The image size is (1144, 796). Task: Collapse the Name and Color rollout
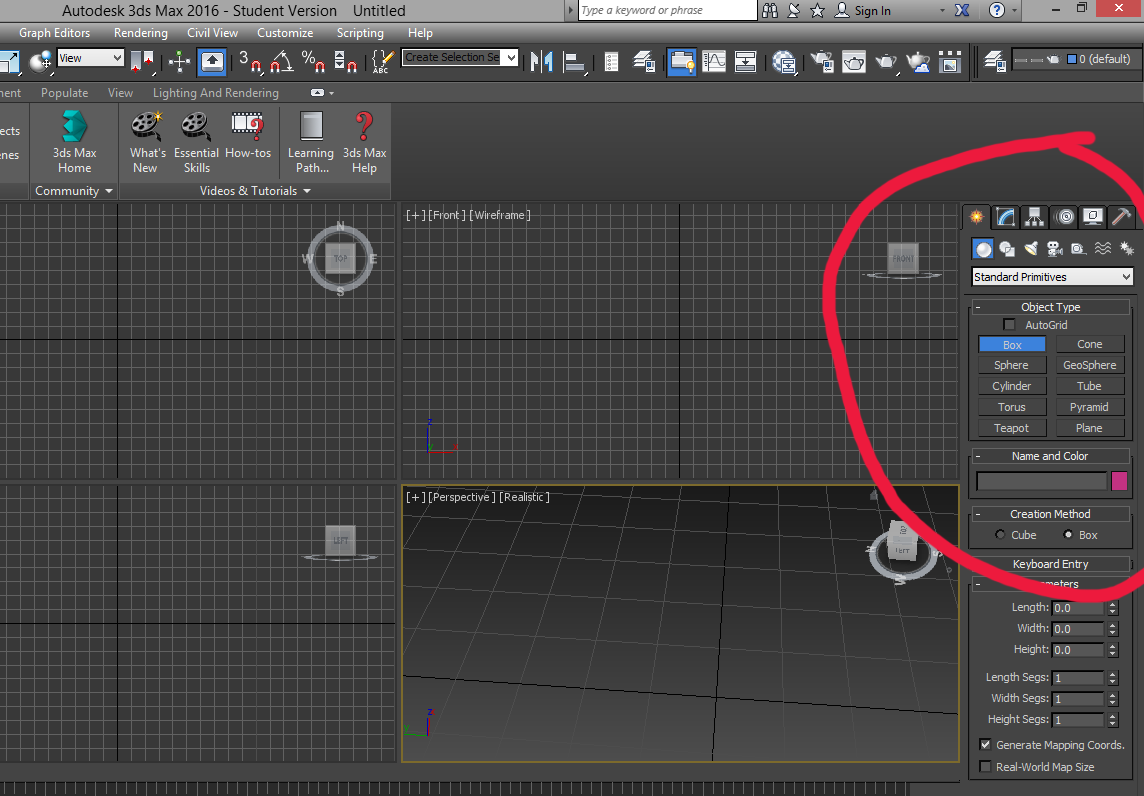[x=1050, y=456]
